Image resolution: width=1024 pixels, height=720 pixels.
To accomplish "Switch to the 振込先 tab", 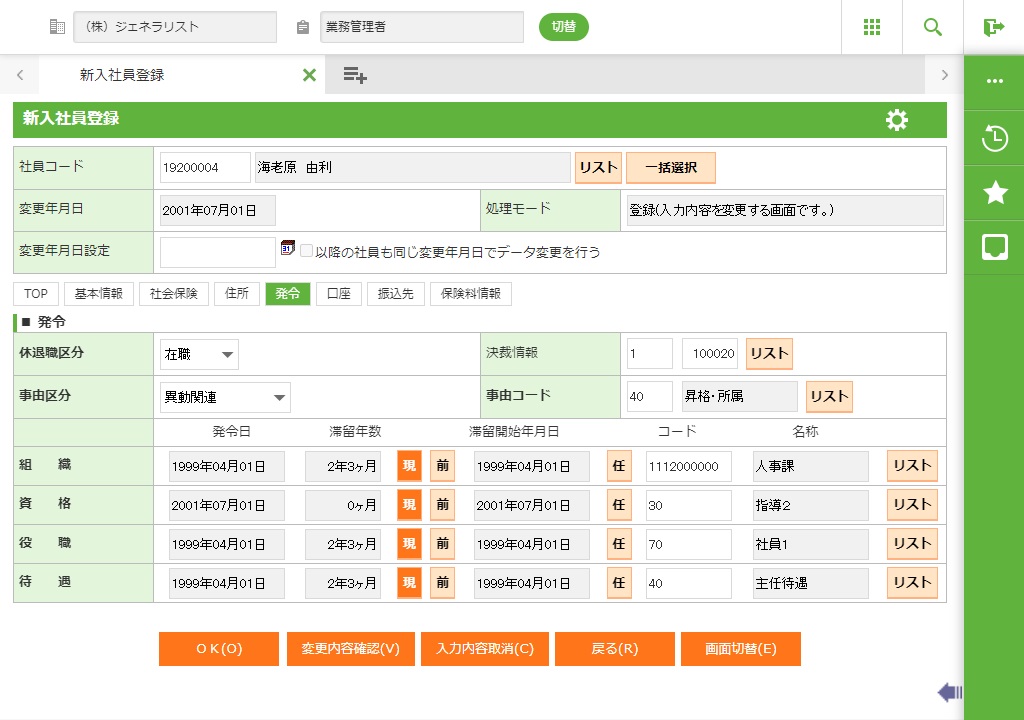I will (x=395, y=294).
